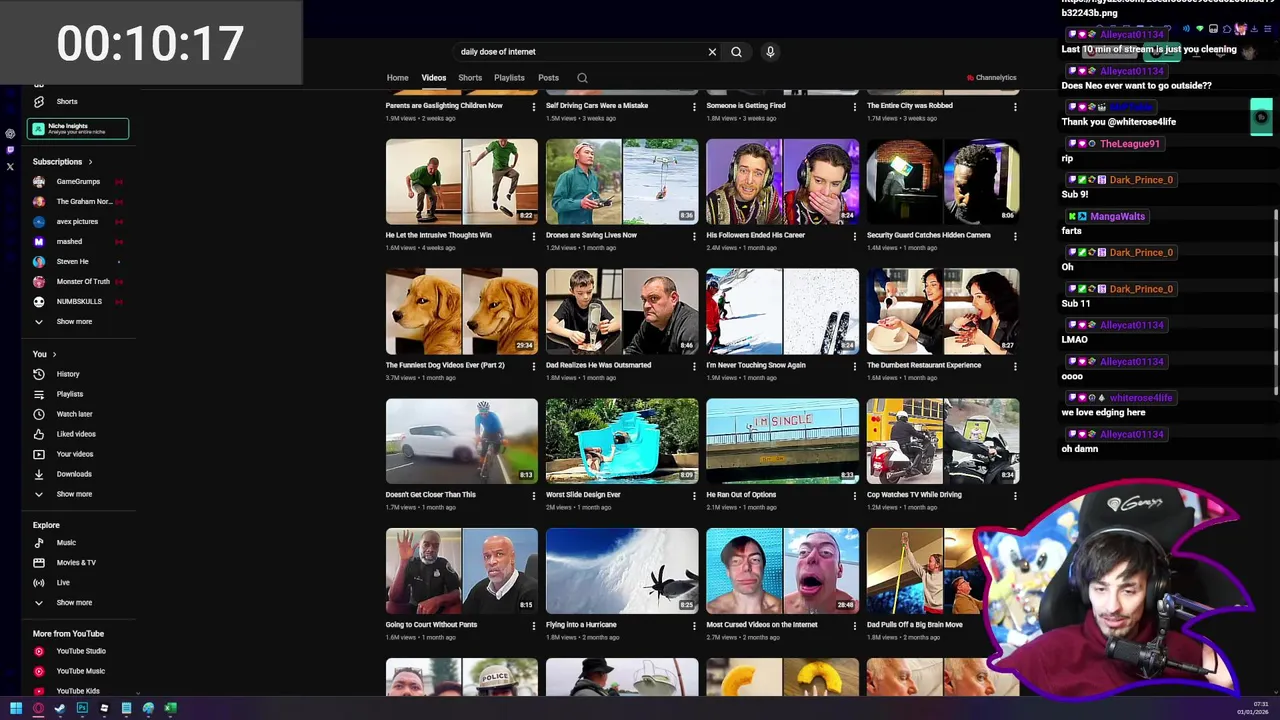
Task: Open The Dumbest Restaurant Experience title
Action: click(x=924, y=365)
